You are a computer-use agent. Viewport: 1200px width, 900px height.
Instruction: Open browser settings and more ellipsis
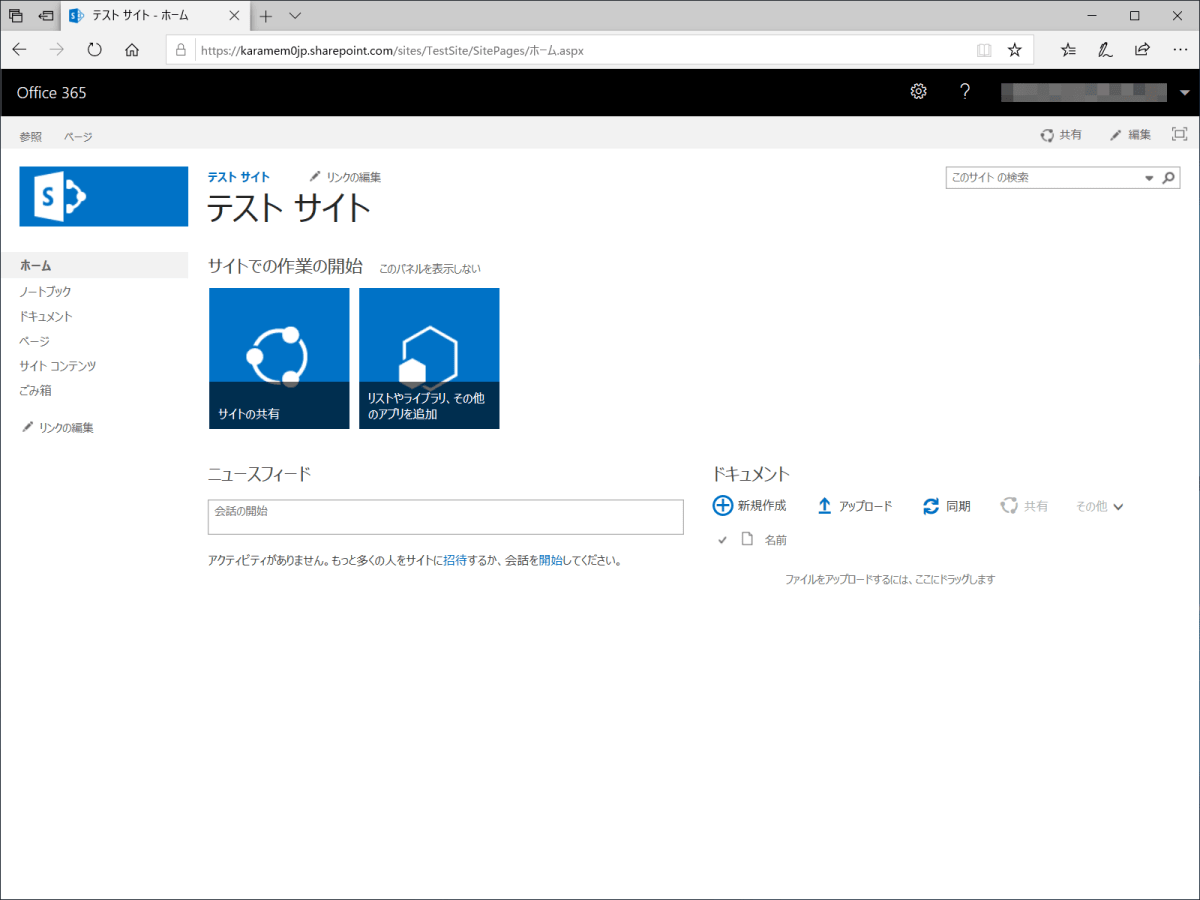pyautogui.click(x=1178, y=50)
